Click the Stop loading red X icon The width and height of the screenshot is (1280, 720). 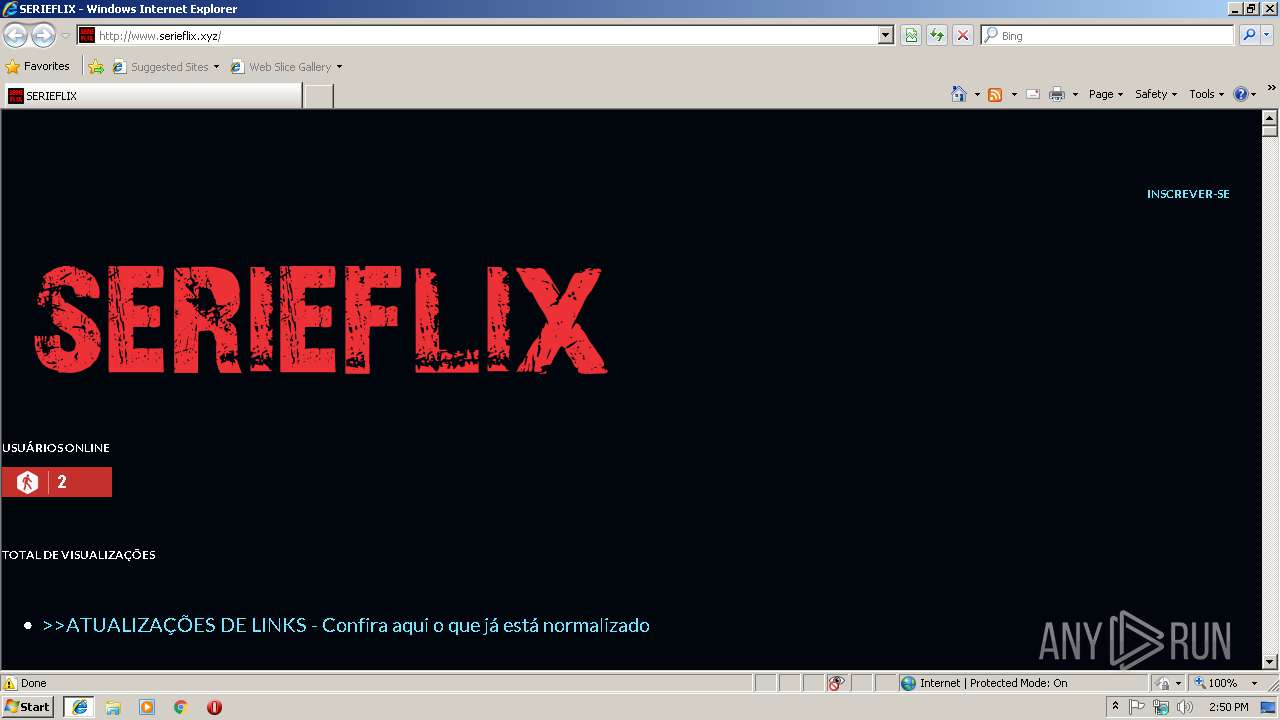[x=962, y=35]
